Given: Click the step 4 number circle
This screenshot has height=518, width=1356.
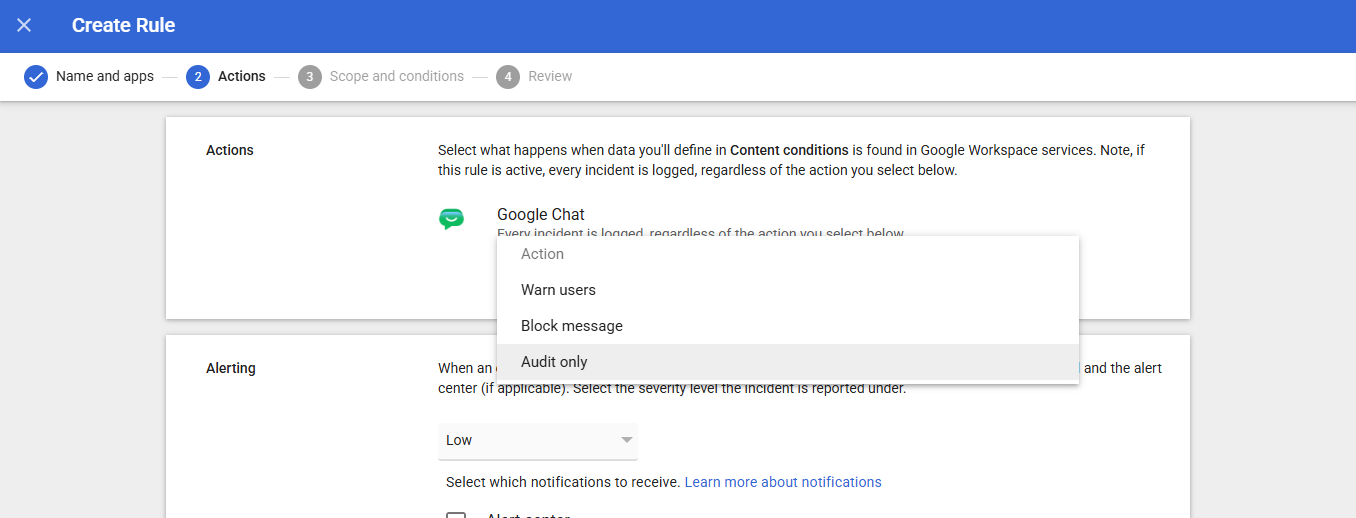Looking at the screenshot, I should (508, 77).
